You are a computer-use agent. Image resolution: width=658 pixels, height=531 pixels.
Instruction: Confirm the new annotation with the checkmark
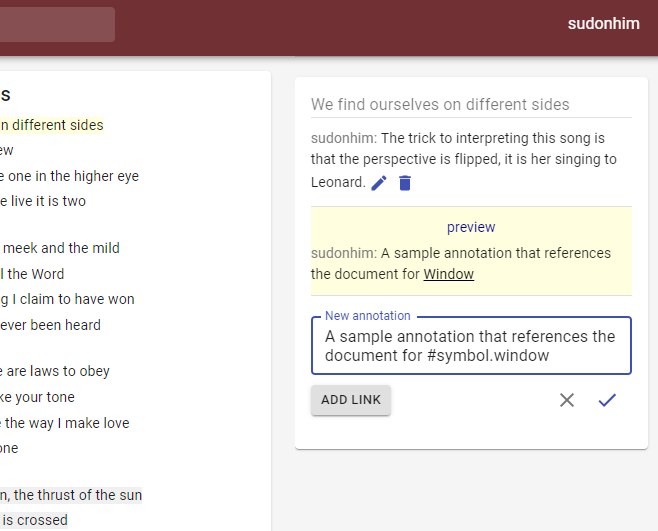coord(607,400)
